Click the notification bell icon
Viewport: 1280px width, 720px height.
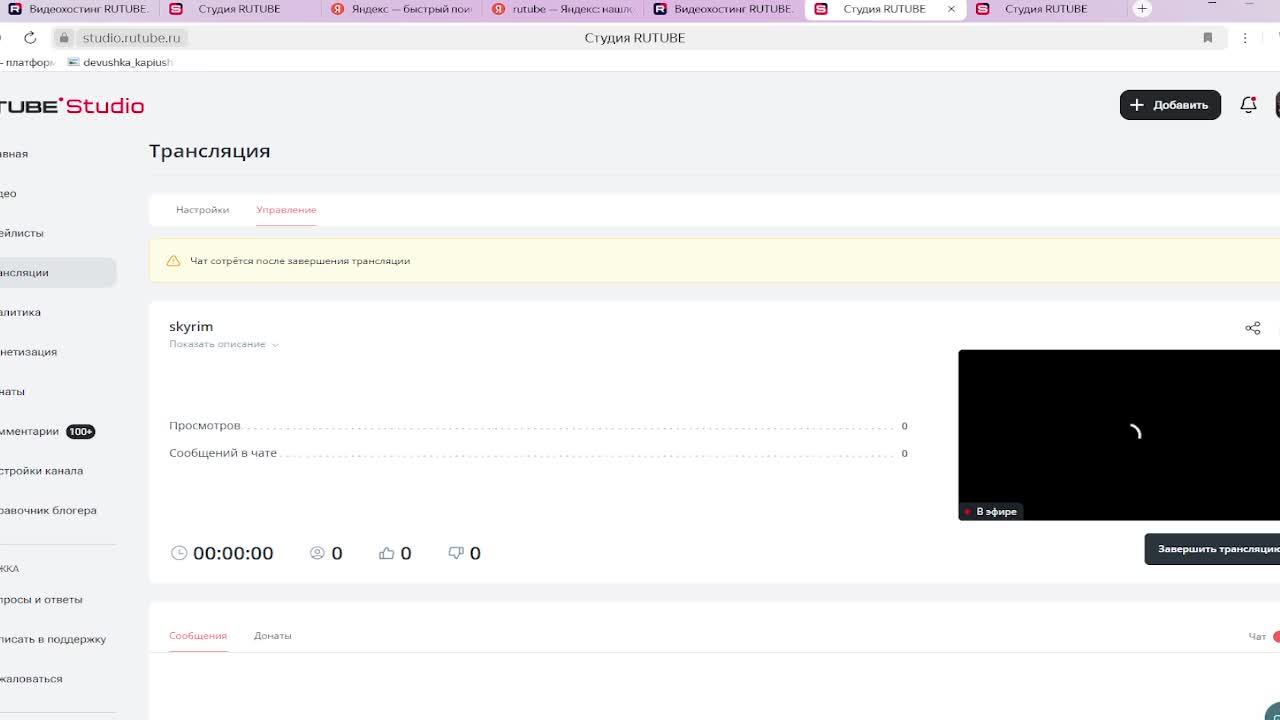click(x=1248, y=105)
